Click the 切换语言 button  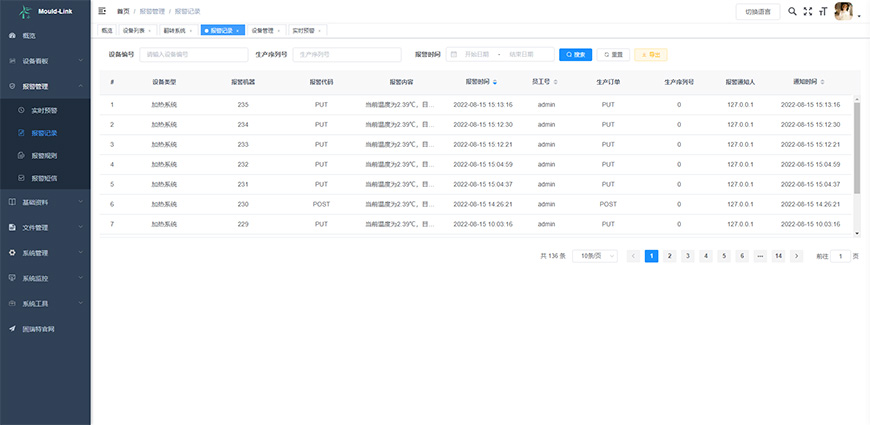758,12
